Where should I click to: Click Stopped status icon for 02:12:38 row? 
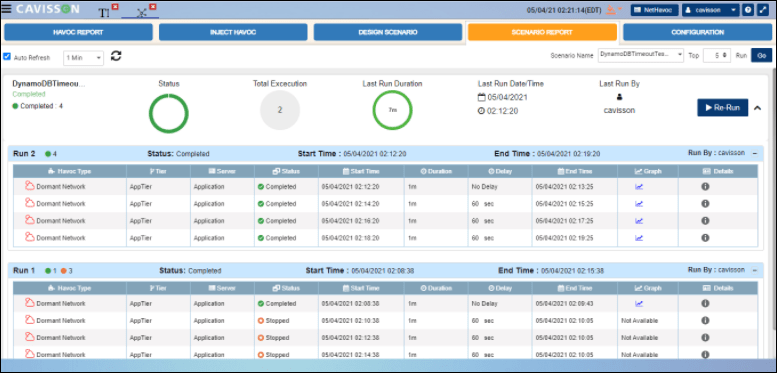point(261,337)
